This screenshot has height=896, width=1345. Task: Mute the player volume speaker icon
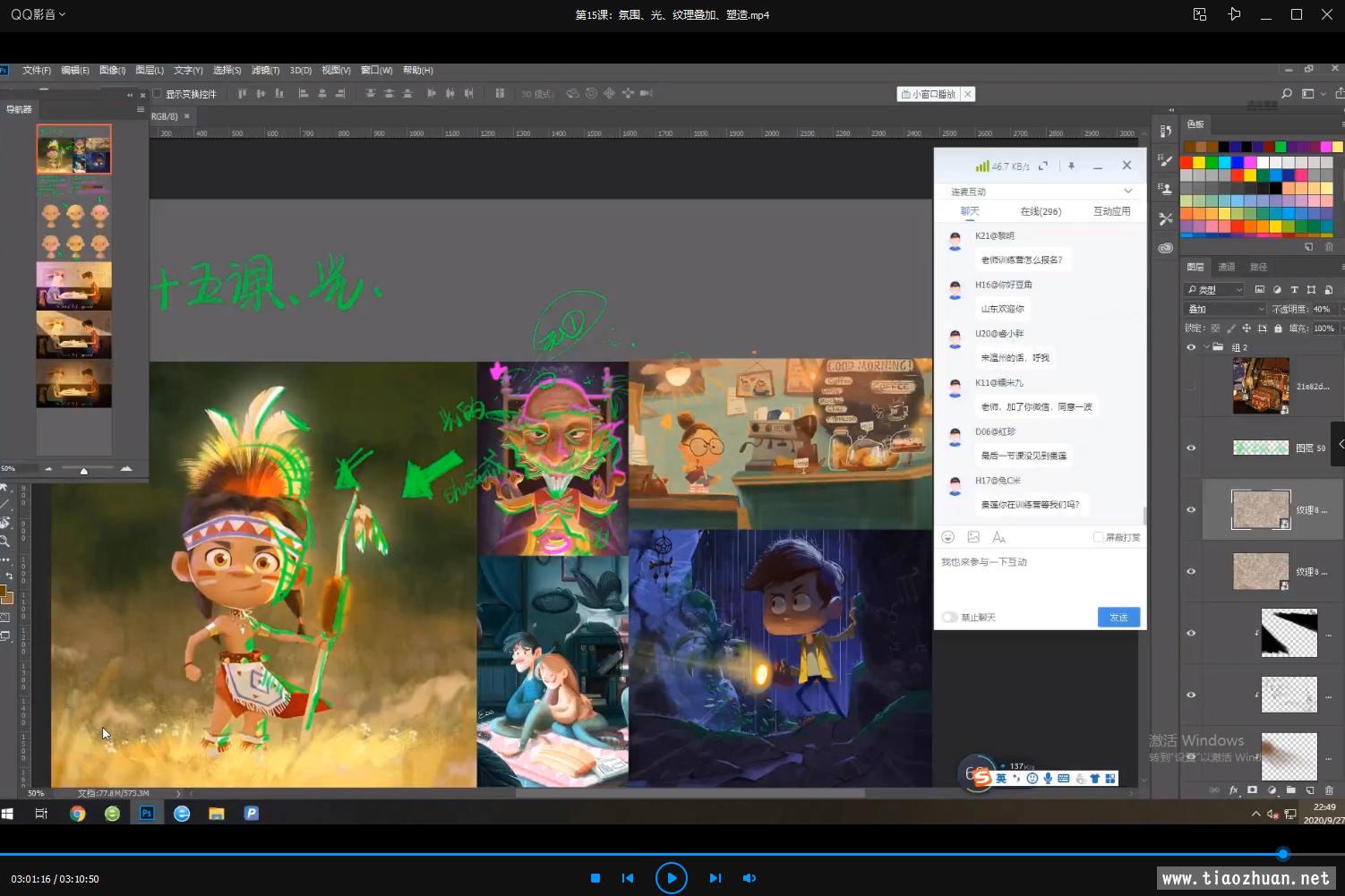[x=750, y=878]
